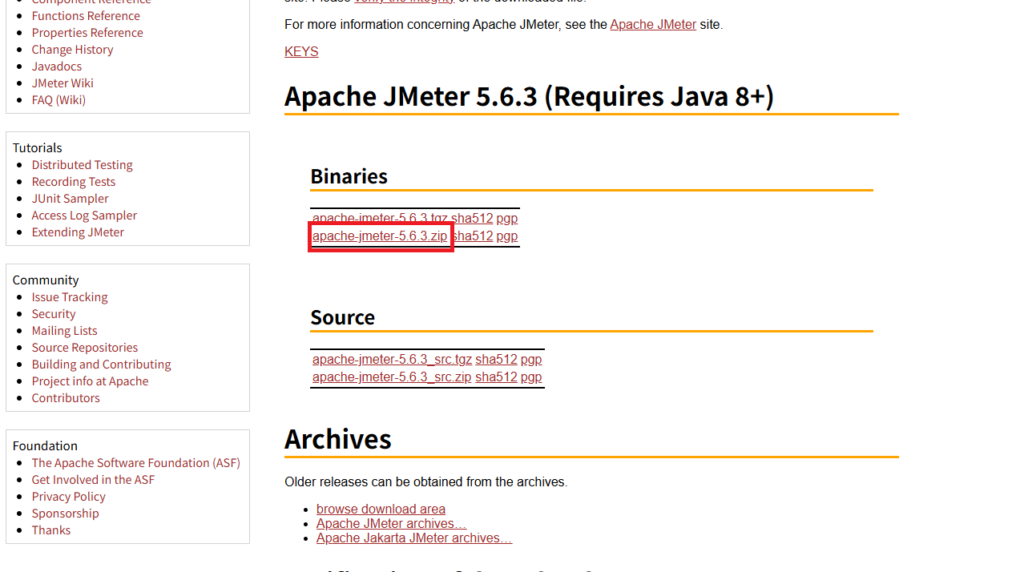Screen dimensions: 1024x572
Task: Open the Security community link
Action: pyautogui.click(x=54, y=314)
